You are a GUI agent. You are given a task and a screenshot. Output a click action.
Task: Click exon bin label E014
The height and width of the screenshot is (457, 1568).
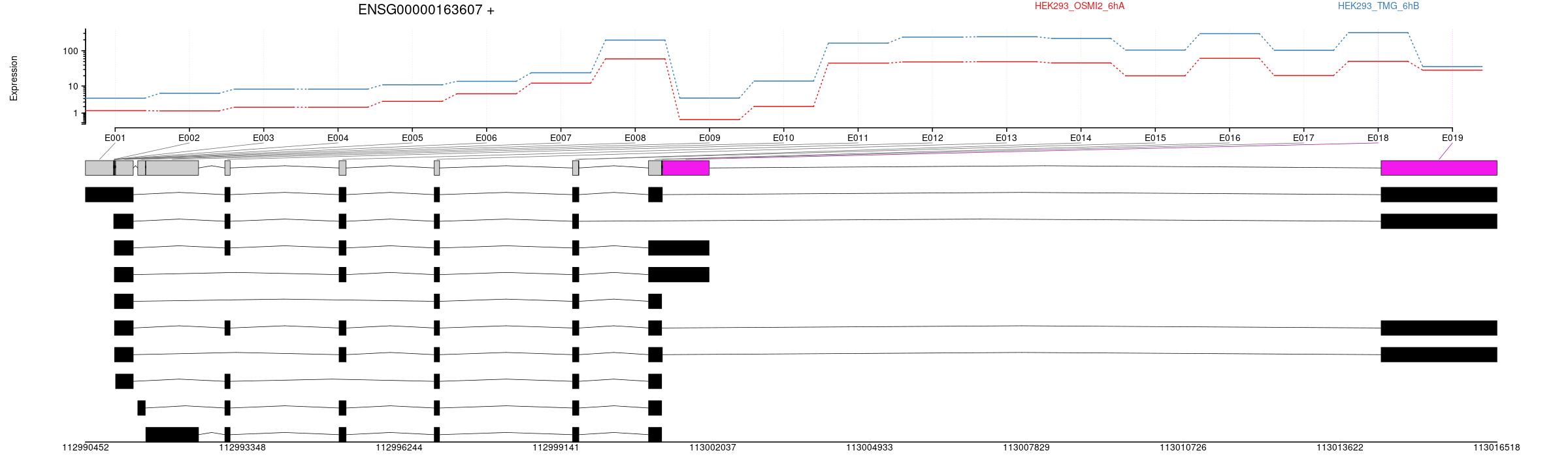[1081, 138]
